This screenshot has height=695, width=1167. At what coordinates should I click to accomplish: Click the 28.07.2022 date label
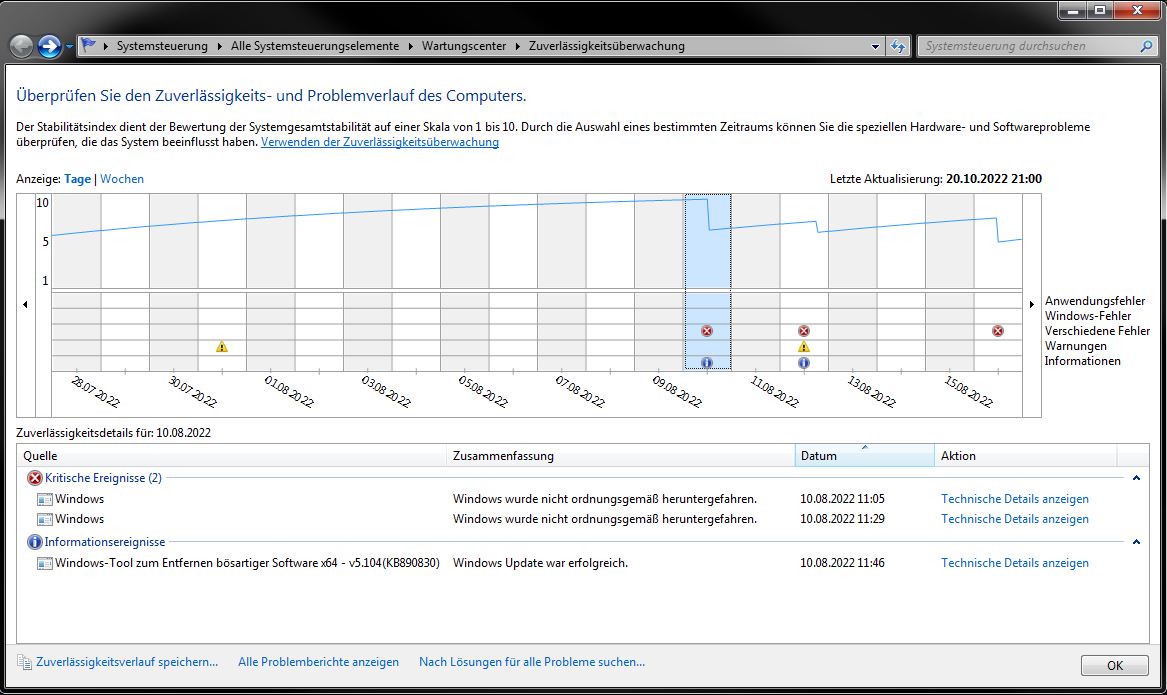(95, 391)
